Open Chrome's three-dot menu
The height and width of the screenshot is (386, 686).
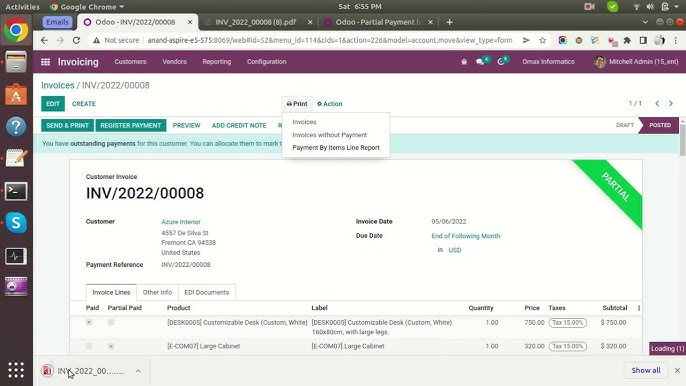[676, 40]
